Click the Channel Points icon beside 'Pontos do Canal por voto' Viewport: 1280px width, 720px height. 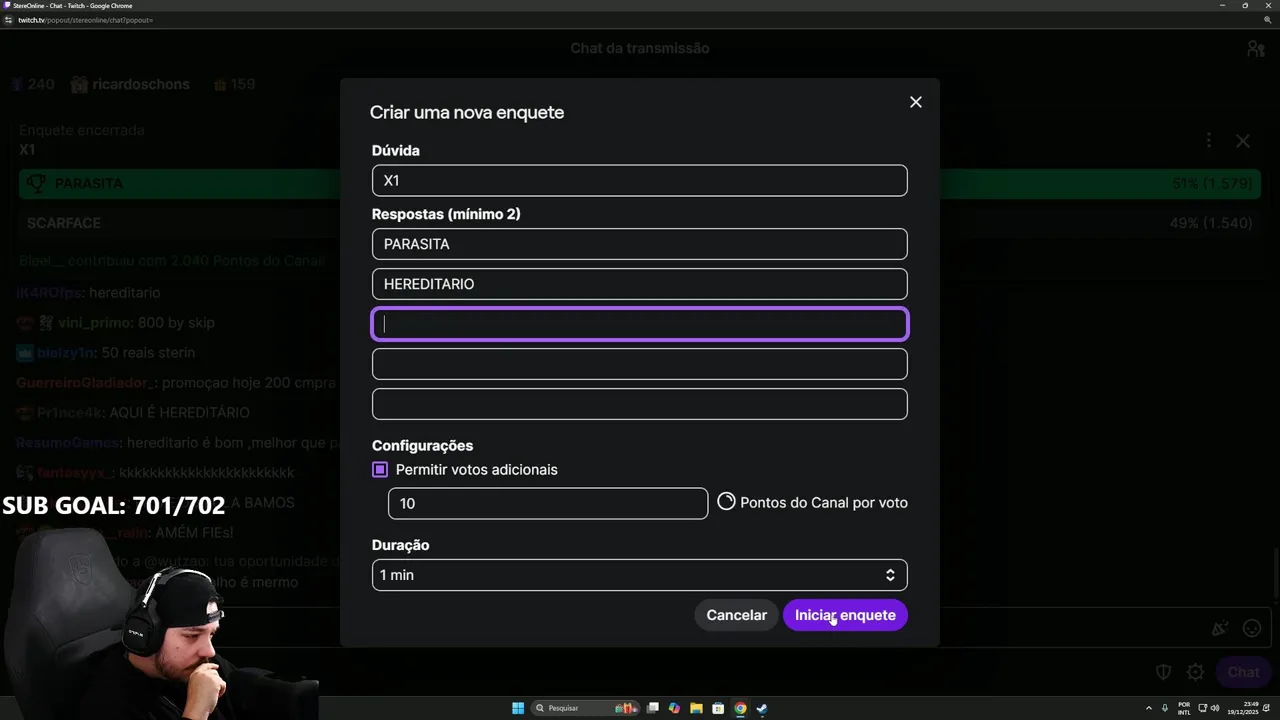[726, 502]
